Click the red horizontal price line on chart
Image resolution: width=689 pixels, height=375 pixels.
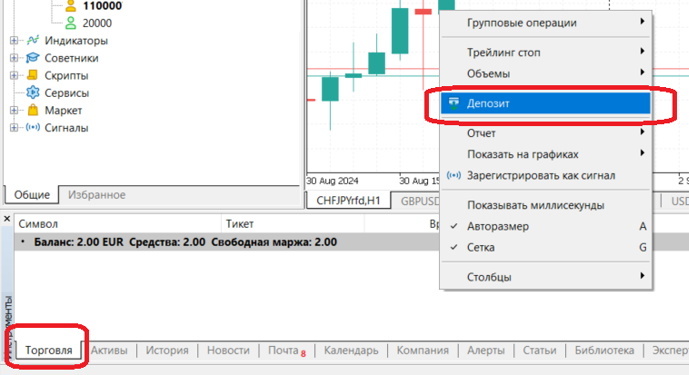pos(374,69)
